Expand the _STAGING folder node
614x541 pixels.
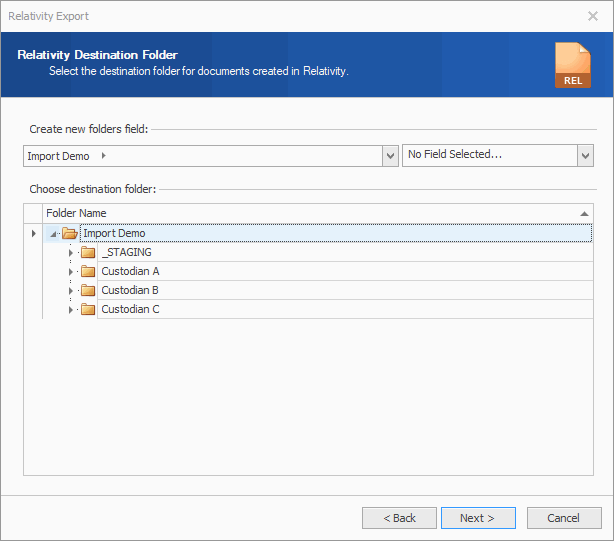pos(71,253)
